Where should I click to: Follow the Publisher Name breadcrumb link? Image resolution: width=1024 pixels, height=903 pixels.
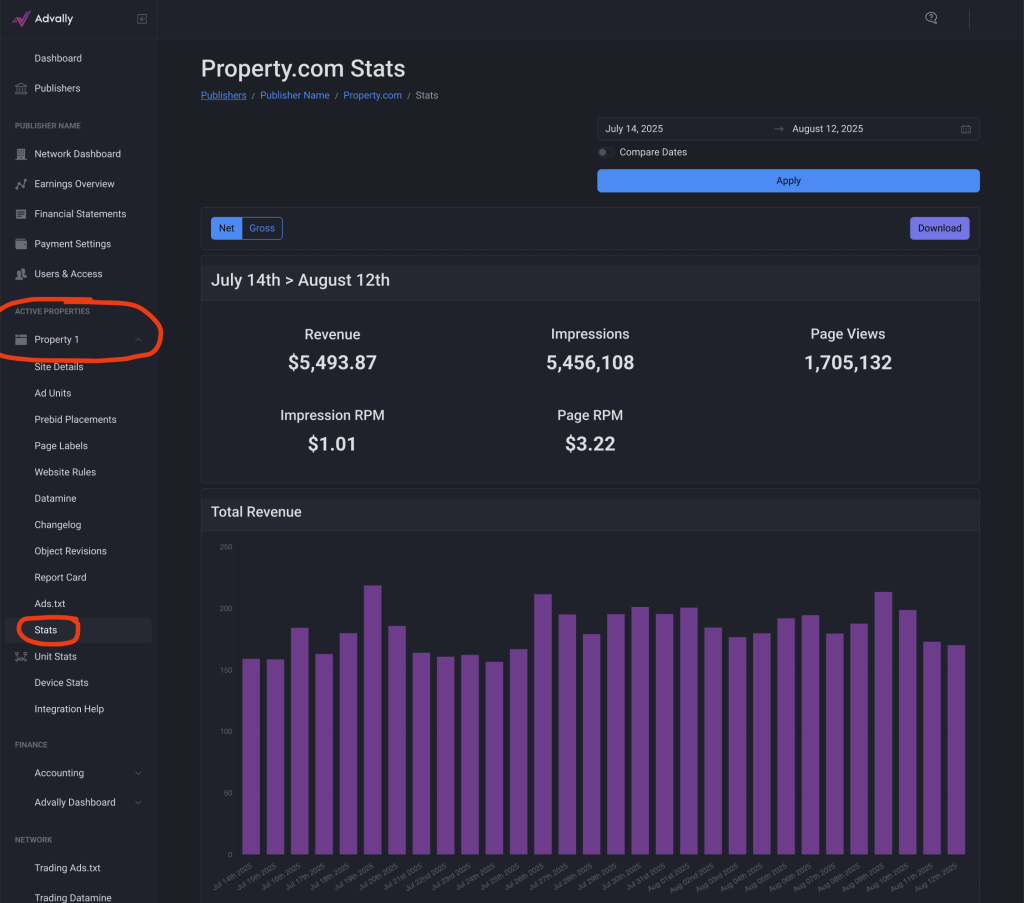(295, 95)
